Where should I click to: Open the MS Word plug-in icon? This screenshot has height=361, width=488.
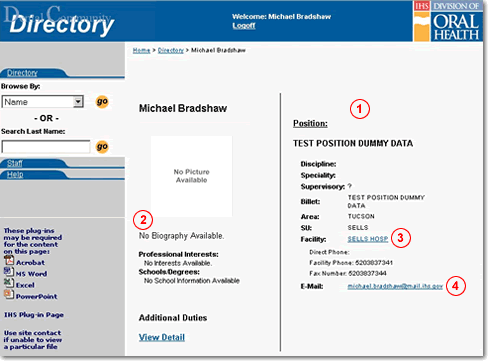point(9,272)
